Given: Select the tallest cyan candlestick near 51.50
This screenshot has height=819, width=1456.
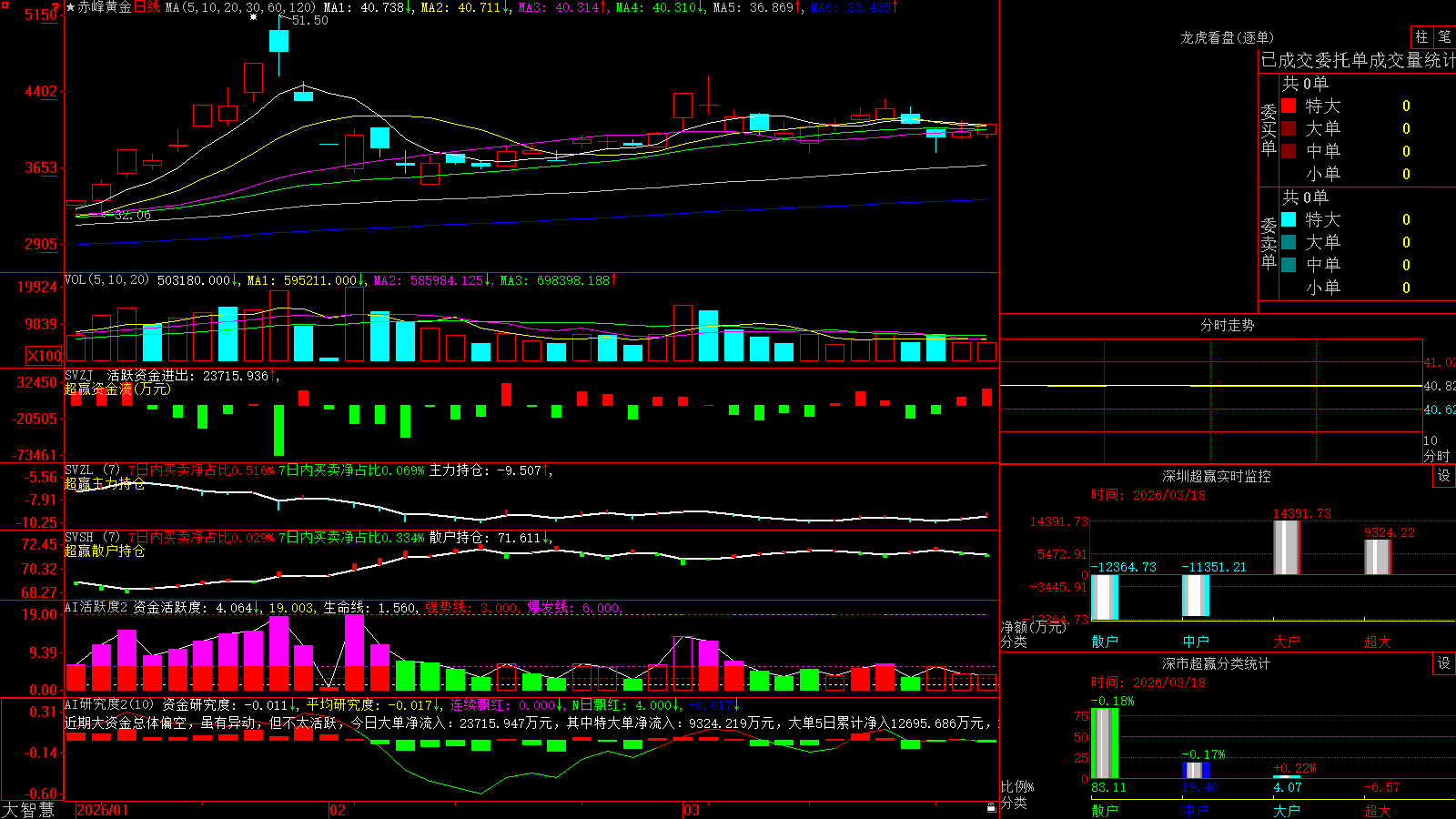Looking at the screenshot, I should (279, 41).
